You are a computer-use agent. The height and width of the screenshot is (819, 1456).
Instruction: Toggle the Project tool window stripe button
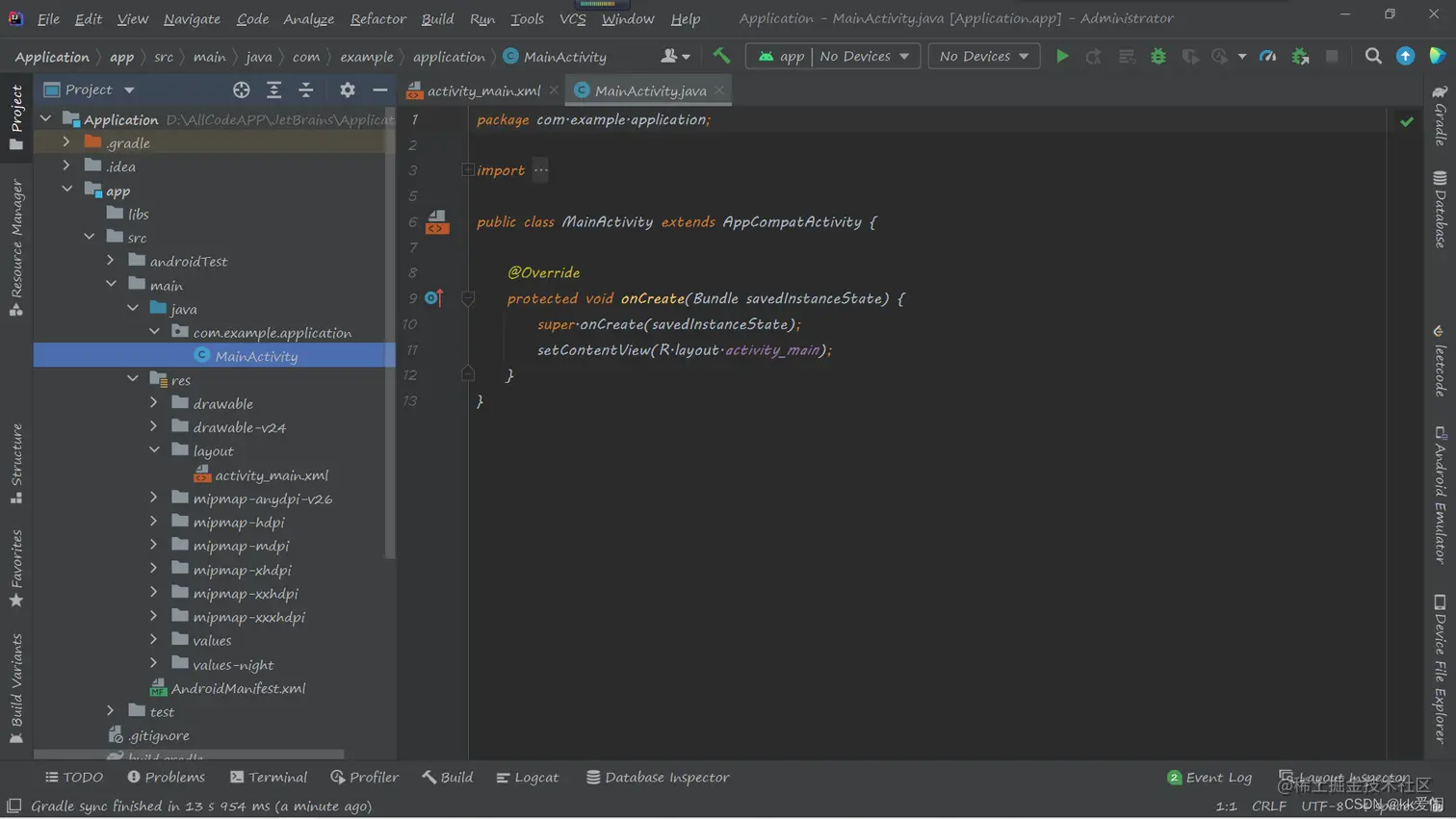pos(16,117)
